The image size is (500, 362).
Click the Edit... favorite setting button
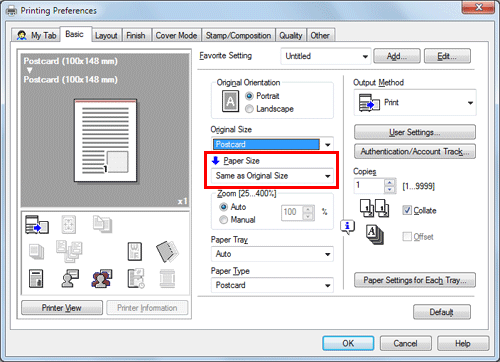447,56
